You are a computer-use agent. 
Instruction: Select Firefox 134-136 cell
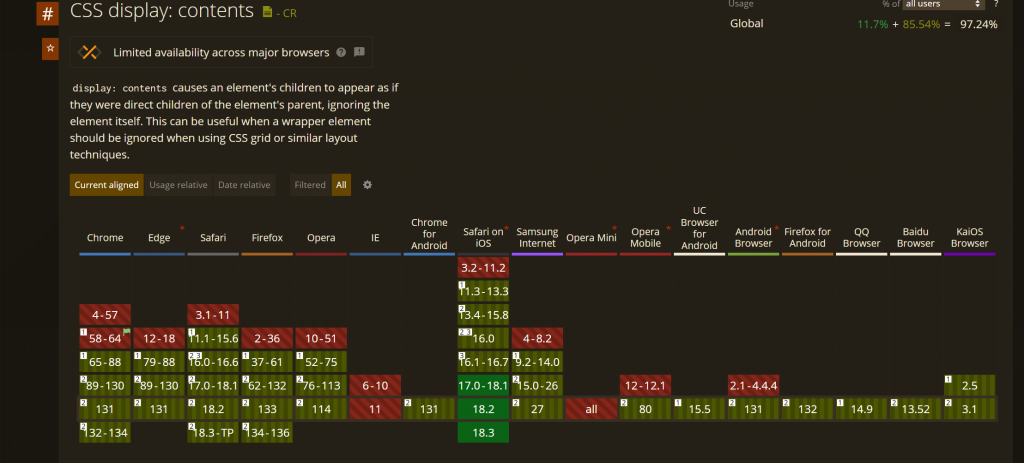click(x=267, y=432)
